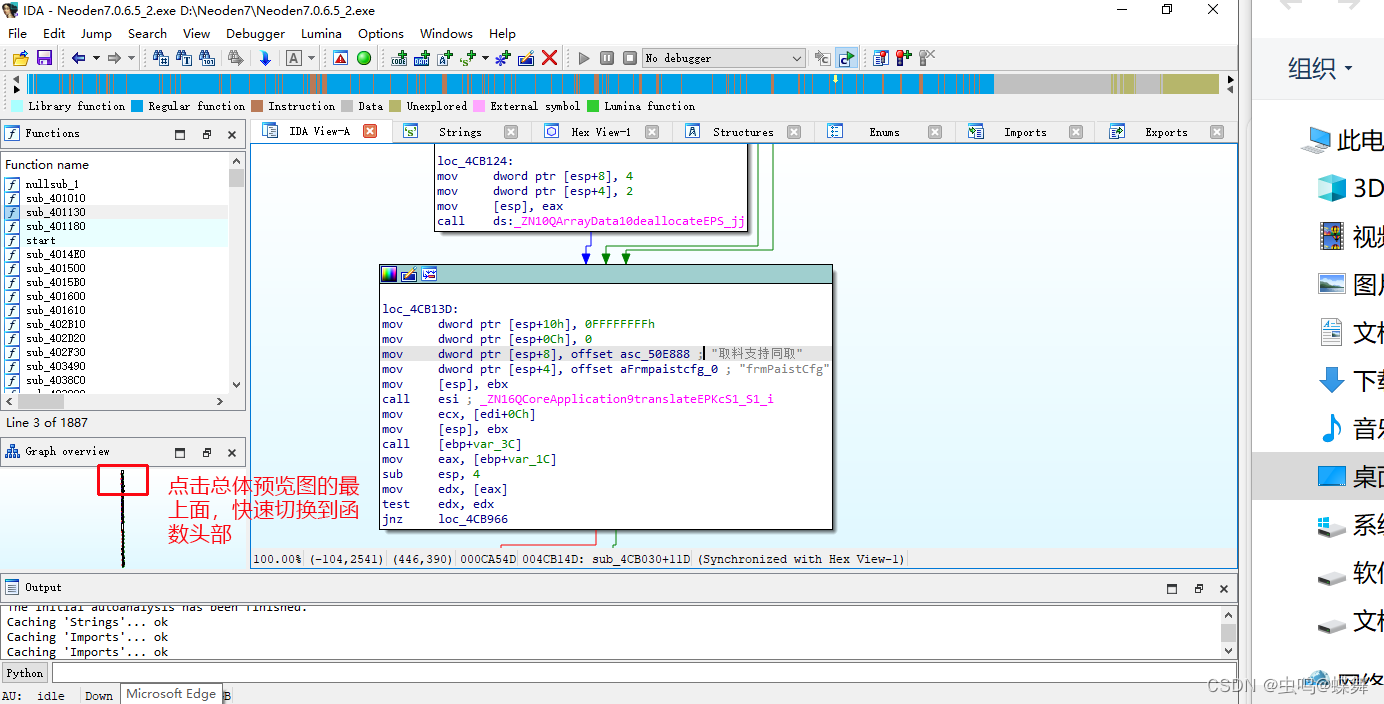Viewport: 1384px width, 704px height.
Task: Switch to the Hex View-1 tab
Action: click(601, 132)
